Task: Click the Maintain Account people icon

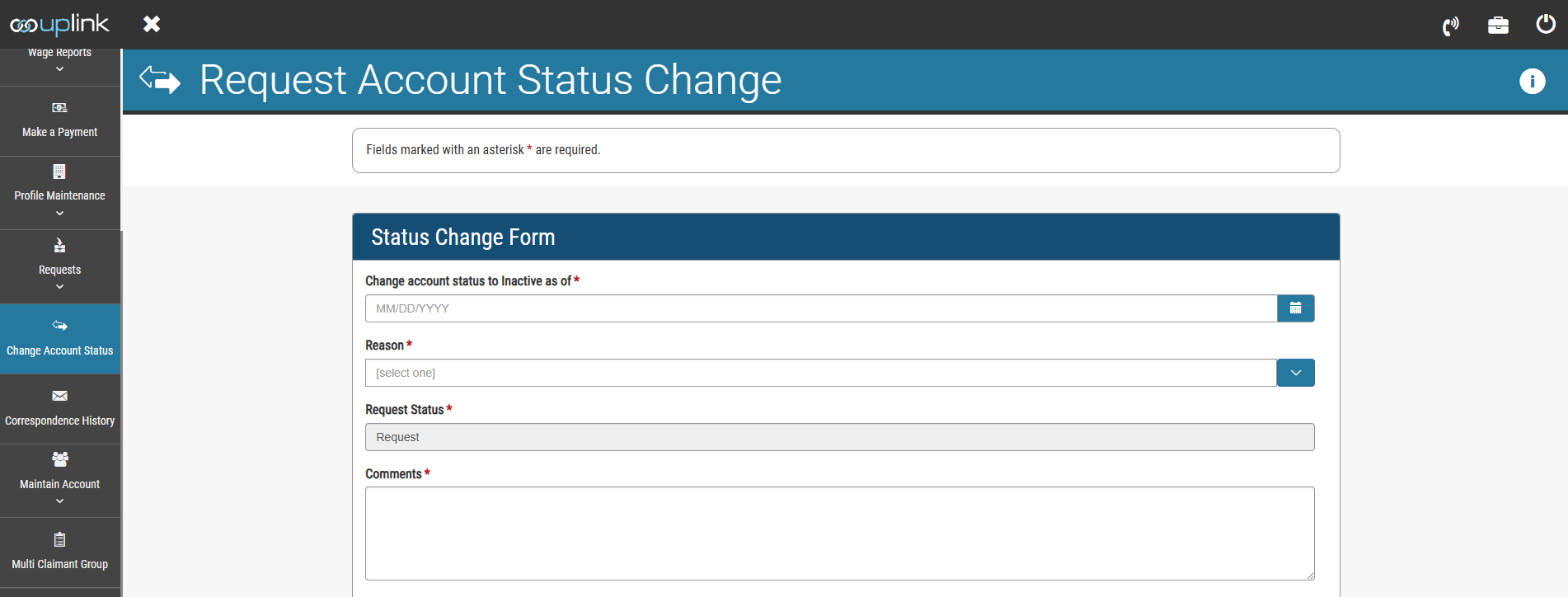Action: pyautogui.click(x=59, y=459)
